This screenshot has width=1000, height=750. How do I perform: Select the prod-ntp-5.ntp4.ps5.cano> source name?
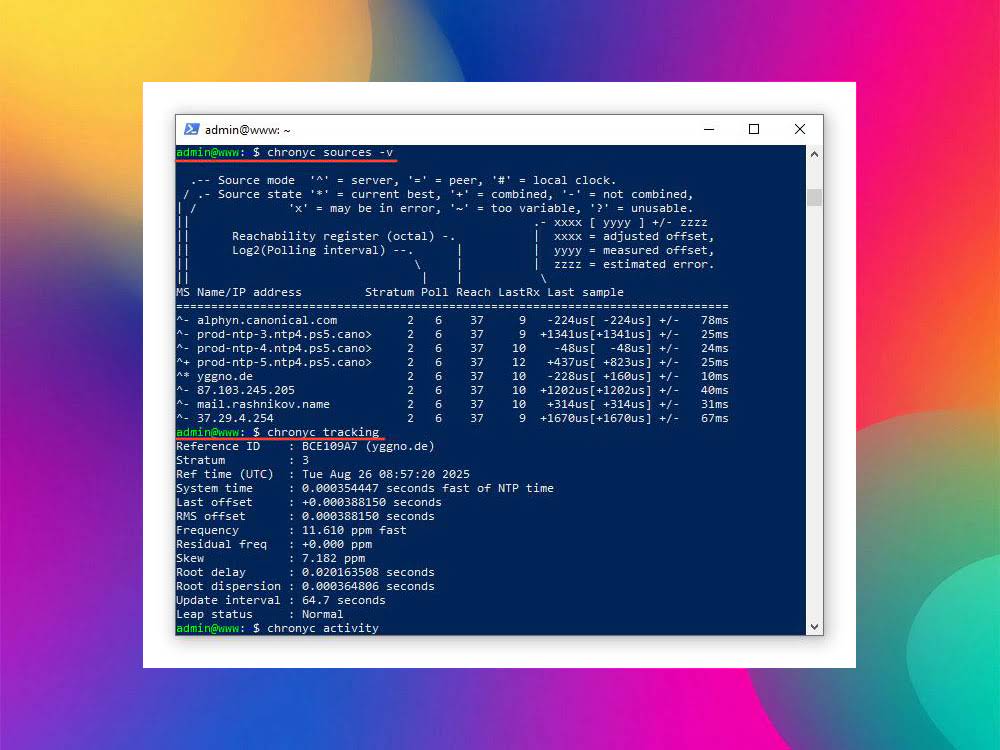[284, 362]
